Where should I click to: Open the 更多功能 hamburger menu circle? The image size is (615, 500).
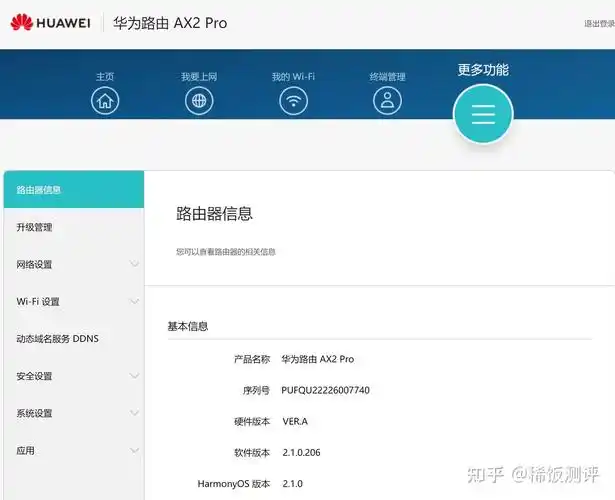click(x=483, y=114)
